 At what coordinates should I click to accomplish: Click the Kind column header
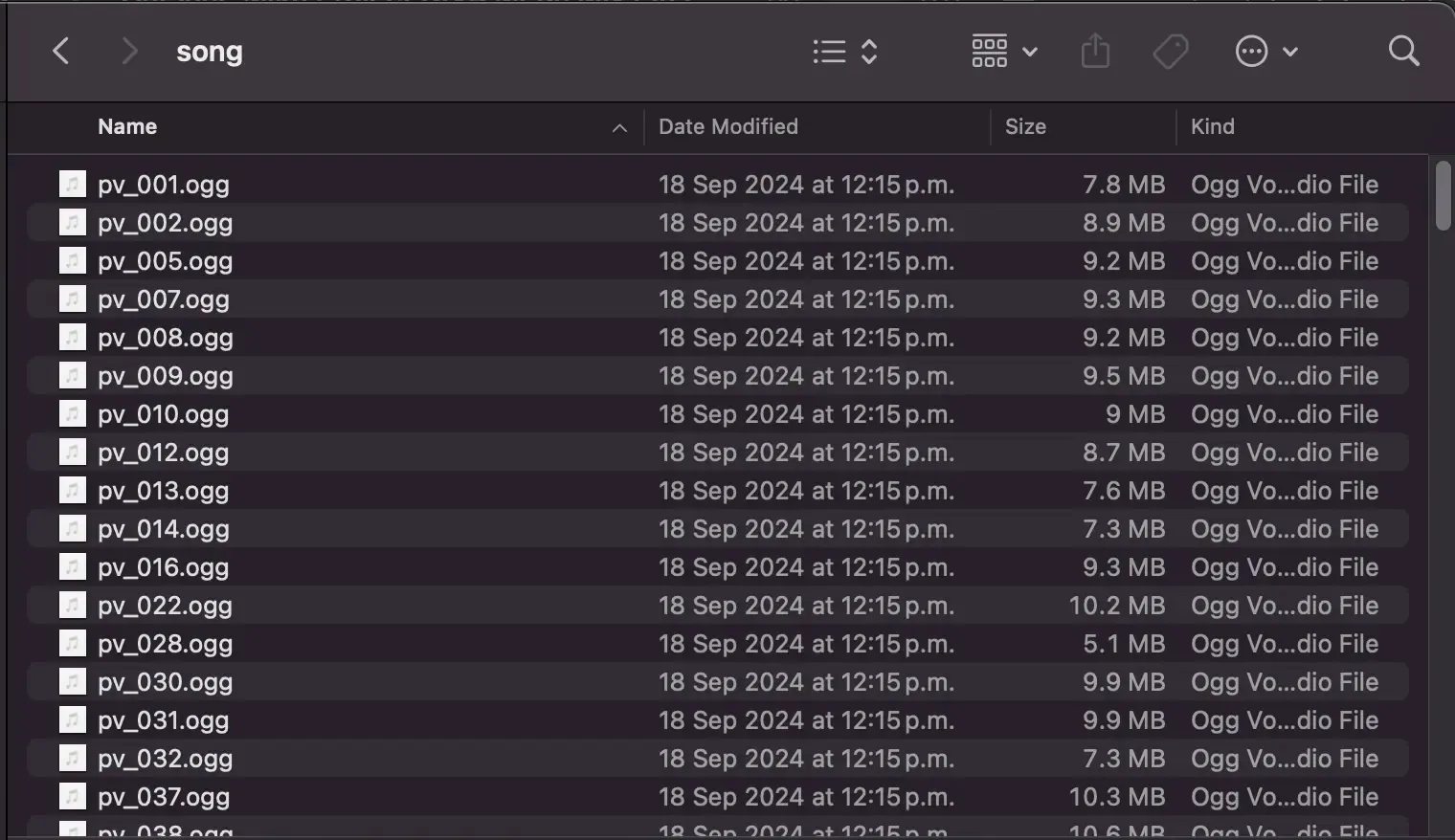coord(1212,126)
